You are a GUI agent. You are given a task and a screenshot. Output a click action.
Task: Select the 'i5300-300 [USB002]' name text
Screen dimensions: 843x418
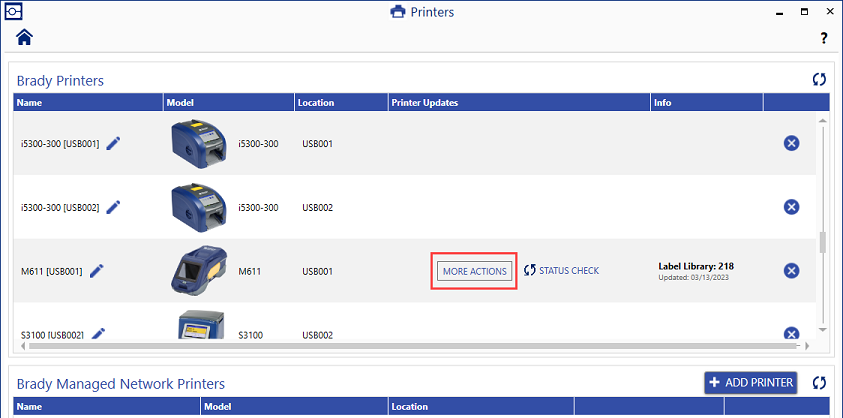tap(60, 207)
